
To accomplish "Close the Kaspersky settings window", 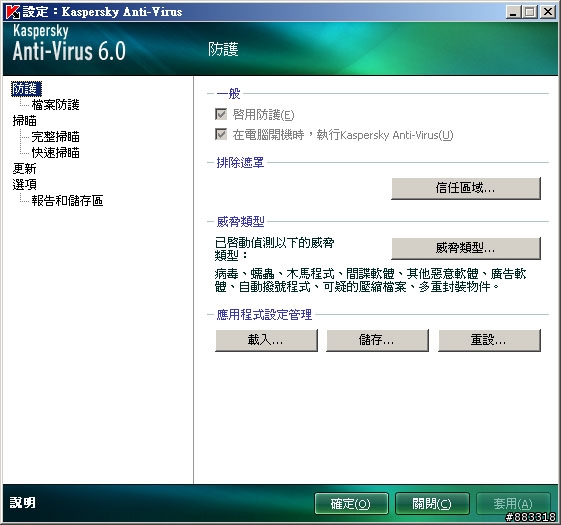I will coord(547,12).
